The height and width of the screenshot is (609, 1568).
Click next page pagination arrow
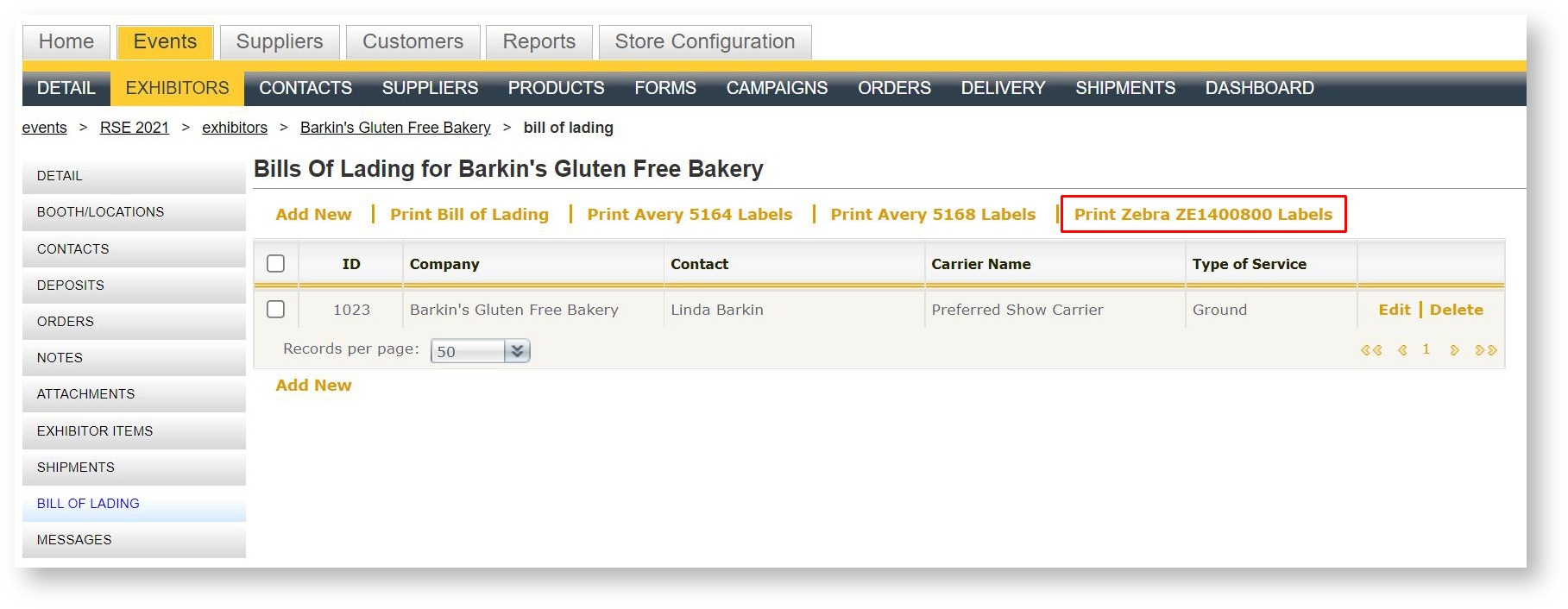[x=1455, y=350]
